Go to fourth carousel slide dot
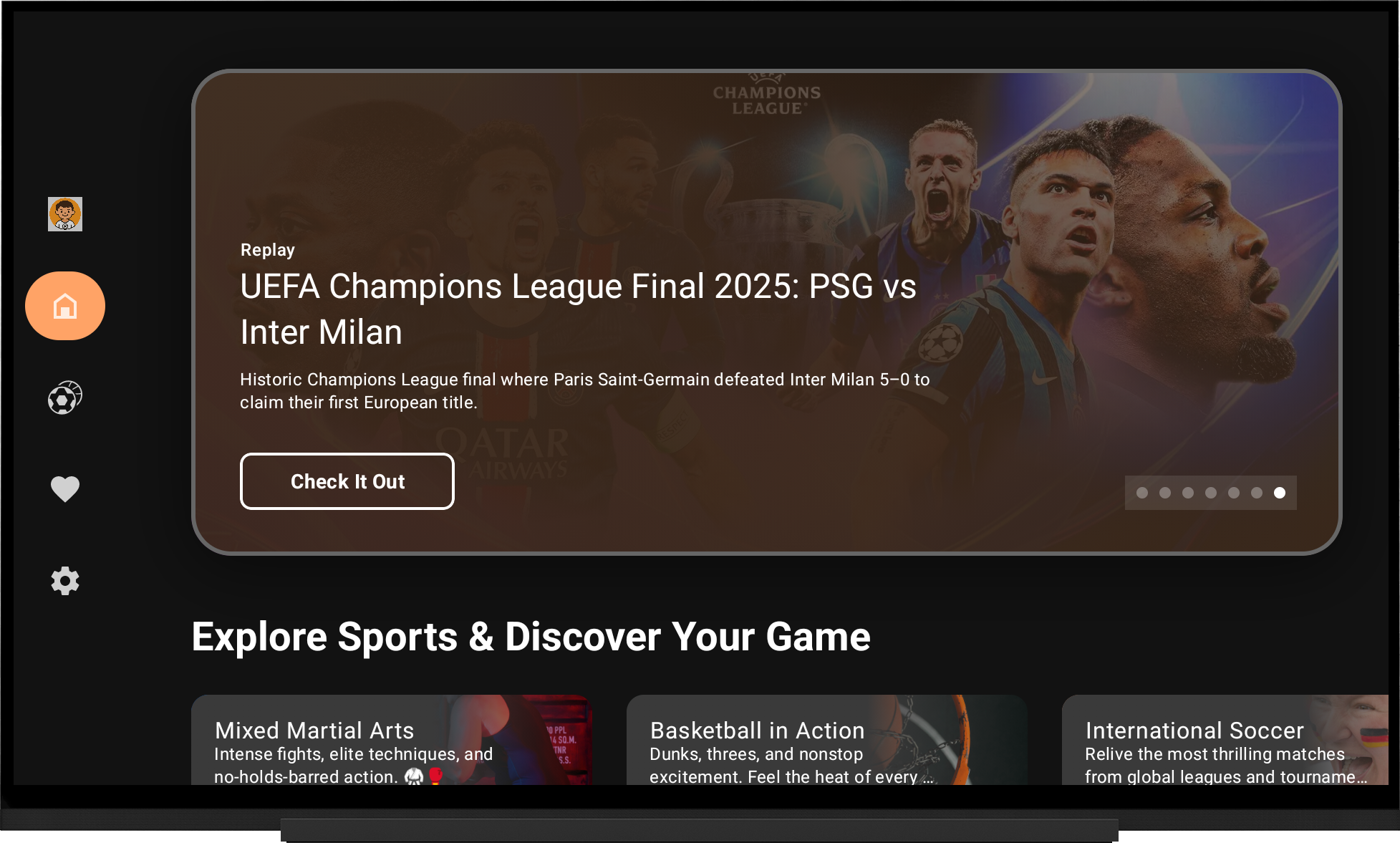 pyautogui.click(x=1211, y=493)
